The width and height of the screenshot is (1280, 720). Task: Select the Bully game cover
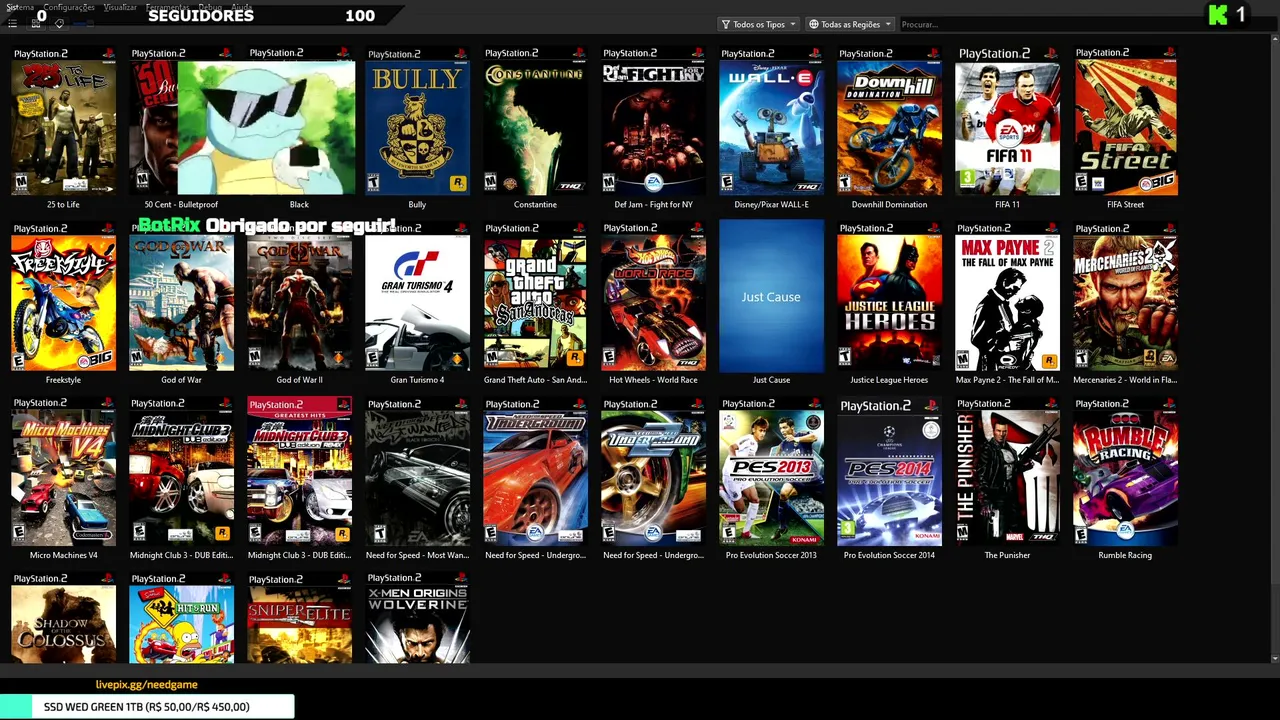[417, 120]
